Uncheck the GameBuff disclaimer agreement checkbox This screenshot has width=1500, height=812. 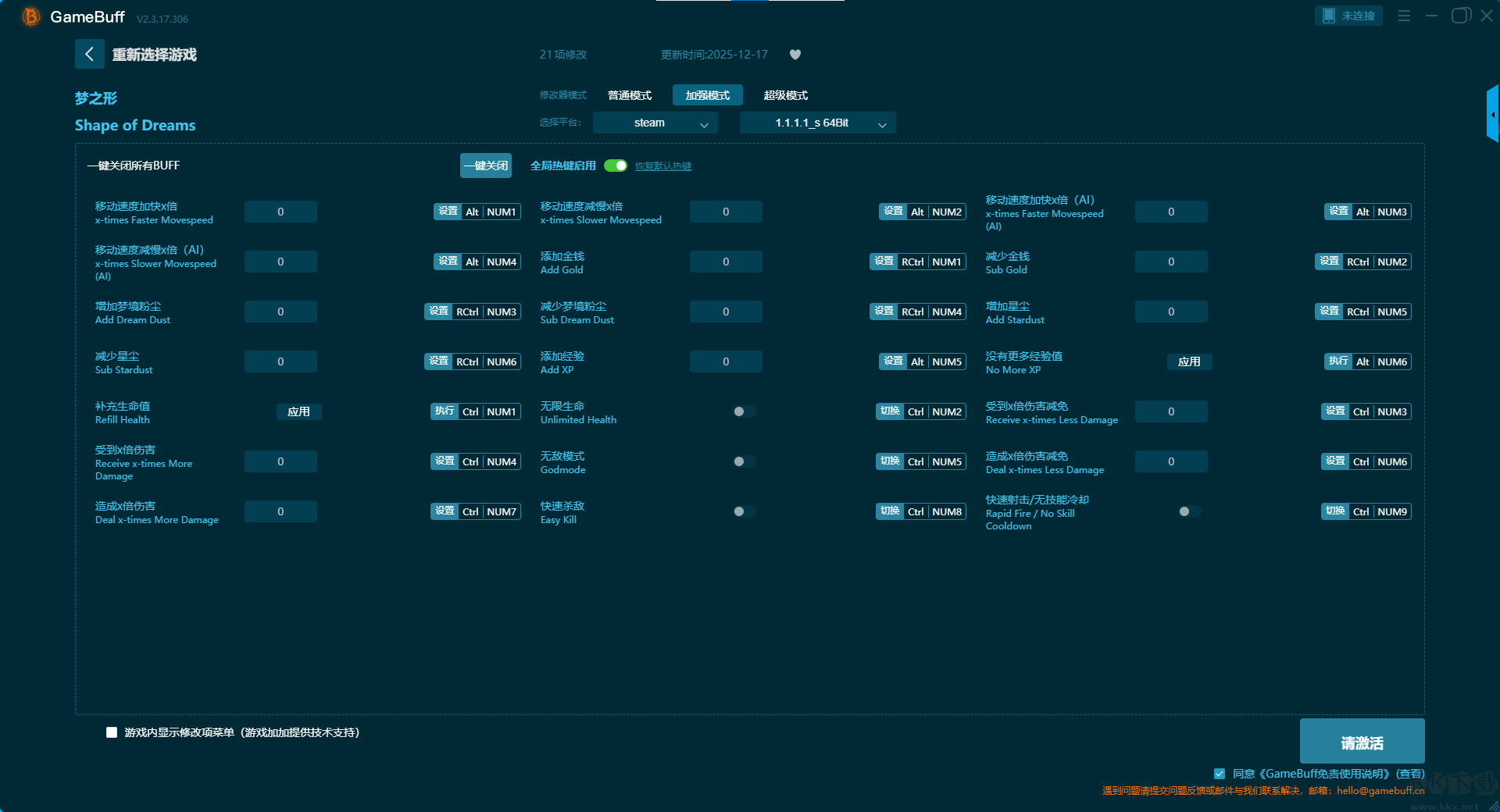coord(1220,774)
